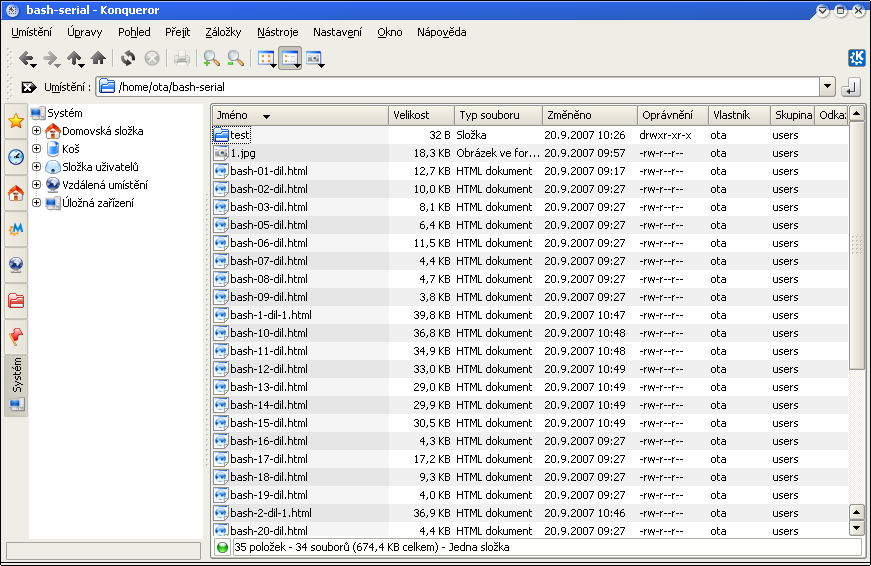Open the location bar history dropdown

point(826,88)
